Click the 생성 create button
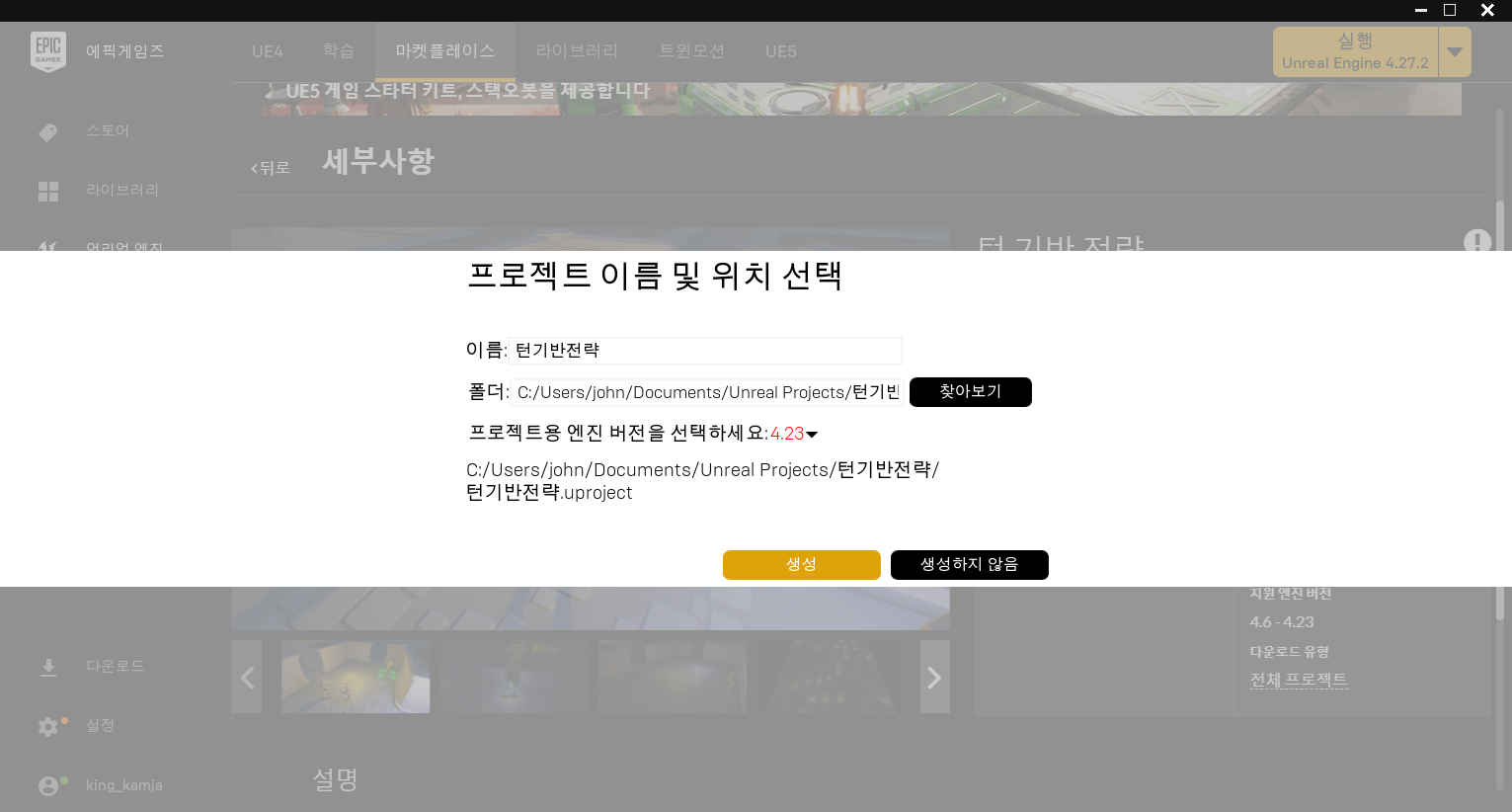Viewport: 1512px width, 812px height. point(802,565)
